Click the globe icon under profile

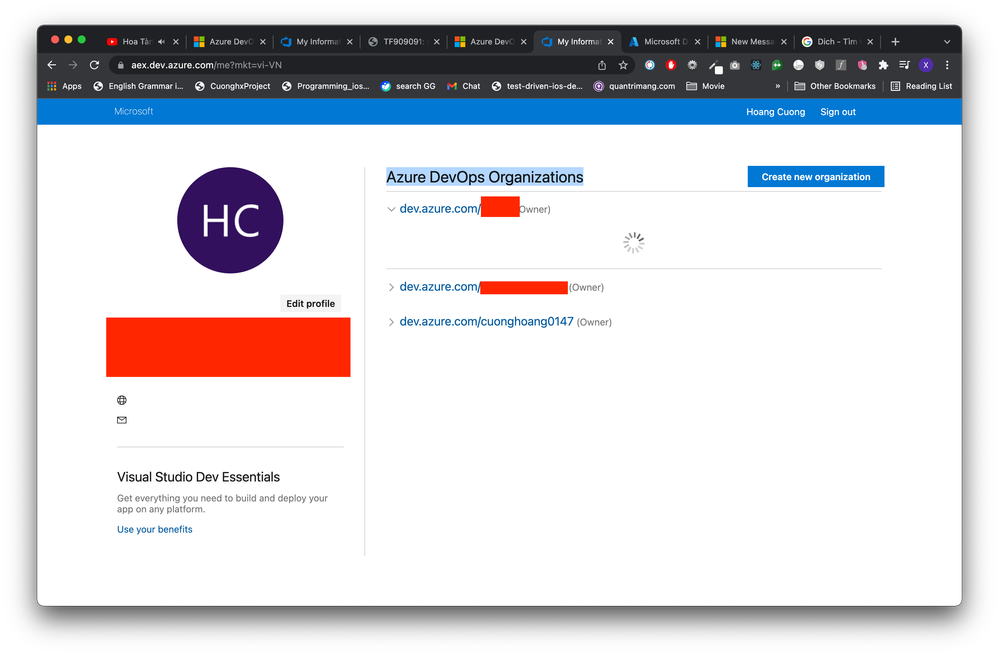pyautogui.click(x=122, y=400)
